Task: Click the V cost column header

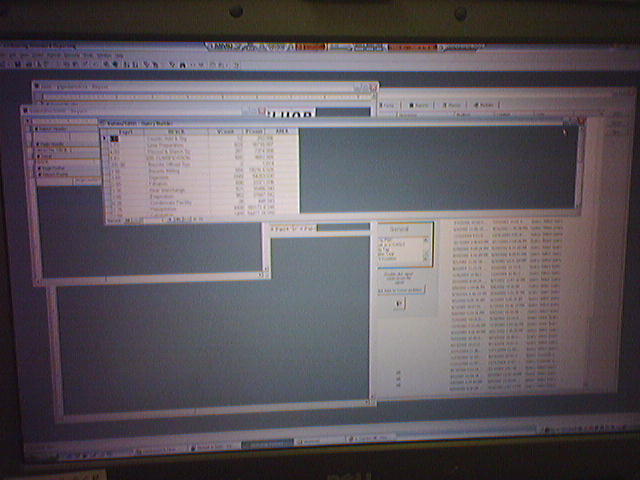Action: click(227, 132)
